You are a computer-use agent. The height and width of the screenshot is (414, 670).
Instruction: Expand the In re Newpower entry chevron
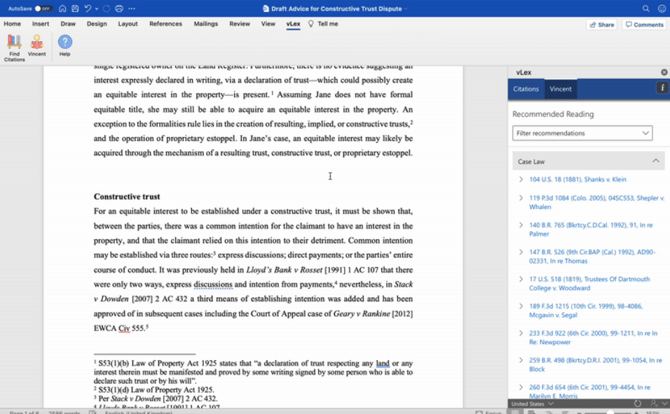point(521,333)
